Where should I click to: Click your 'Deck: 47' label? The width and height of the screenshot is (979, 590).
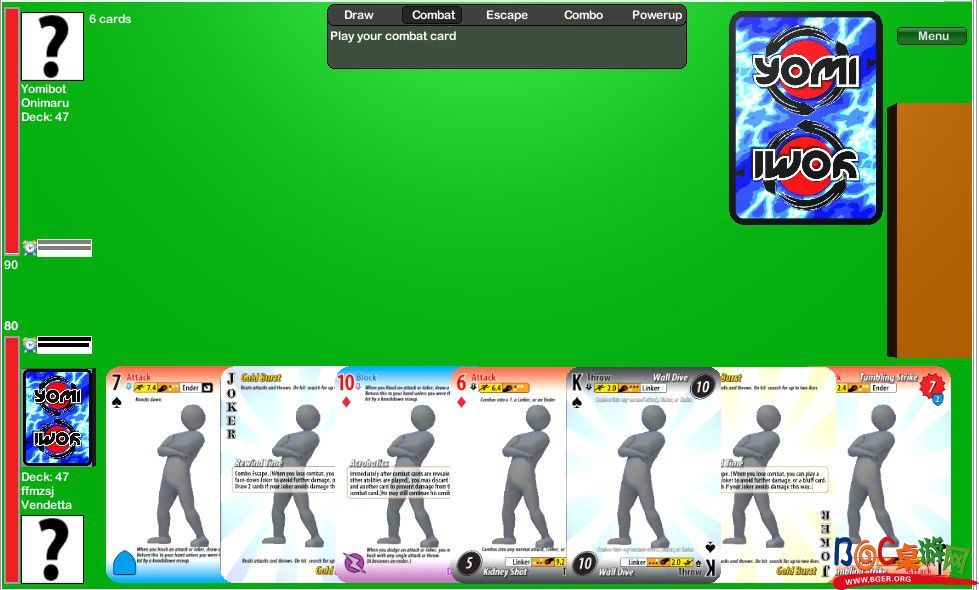coord(45,477)
